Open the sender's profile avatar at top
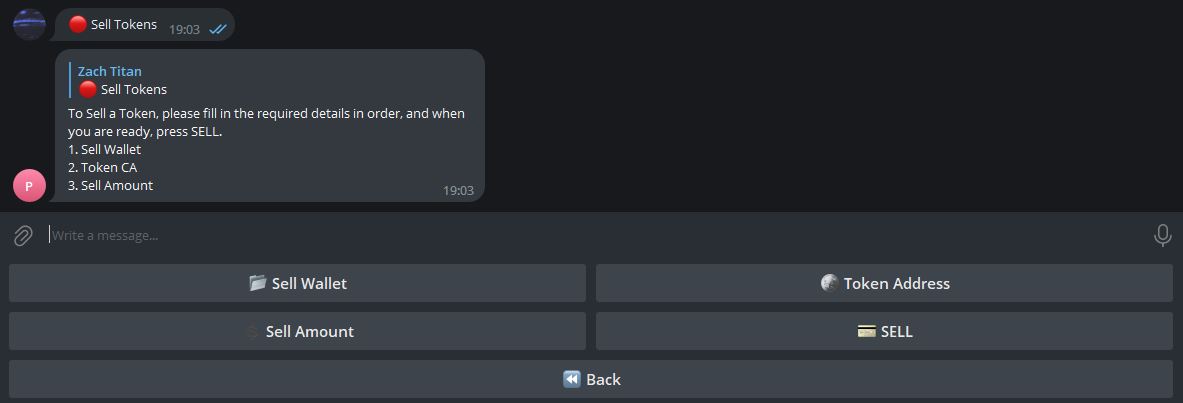Image resolution: width=1183 pixels, height=403 pixels. [x=29, y=24]
